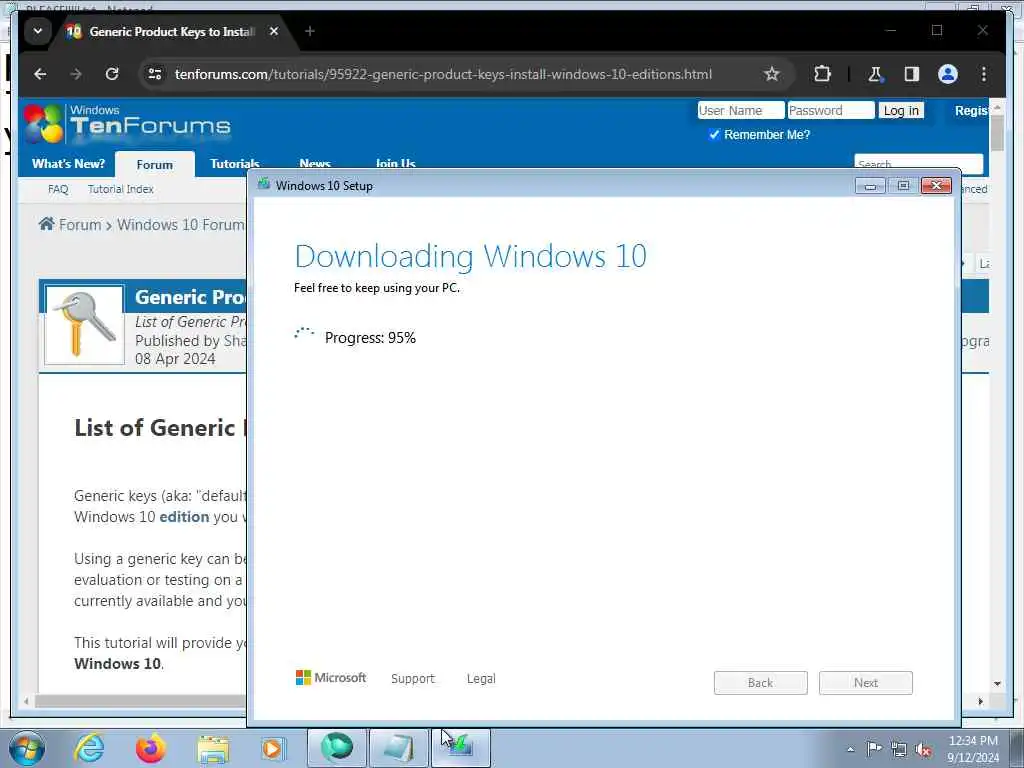Click the TenForums logo

(128, 123)
